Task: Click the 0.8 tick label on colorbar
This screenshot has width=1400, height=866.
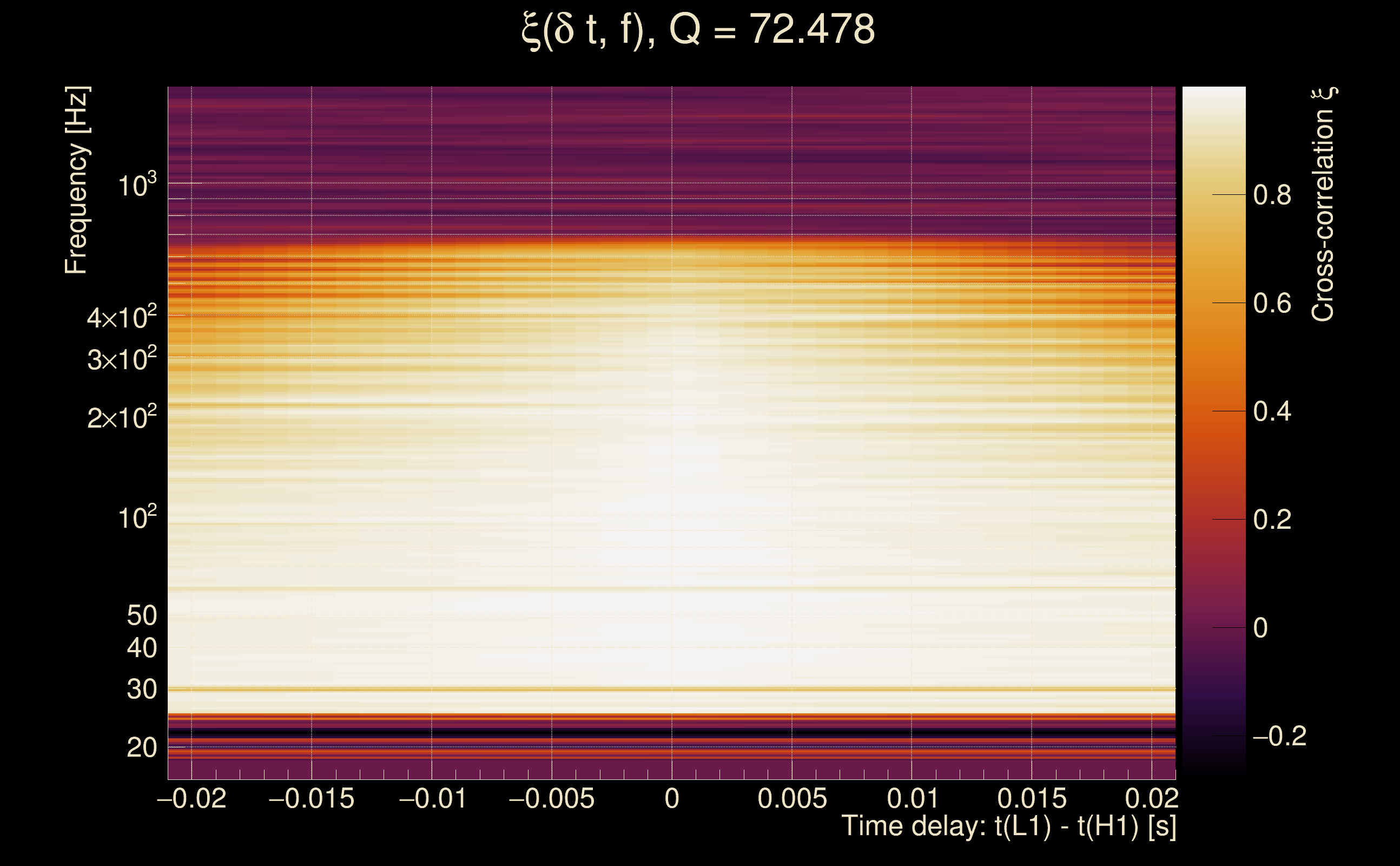Action: pos(1272,195)
